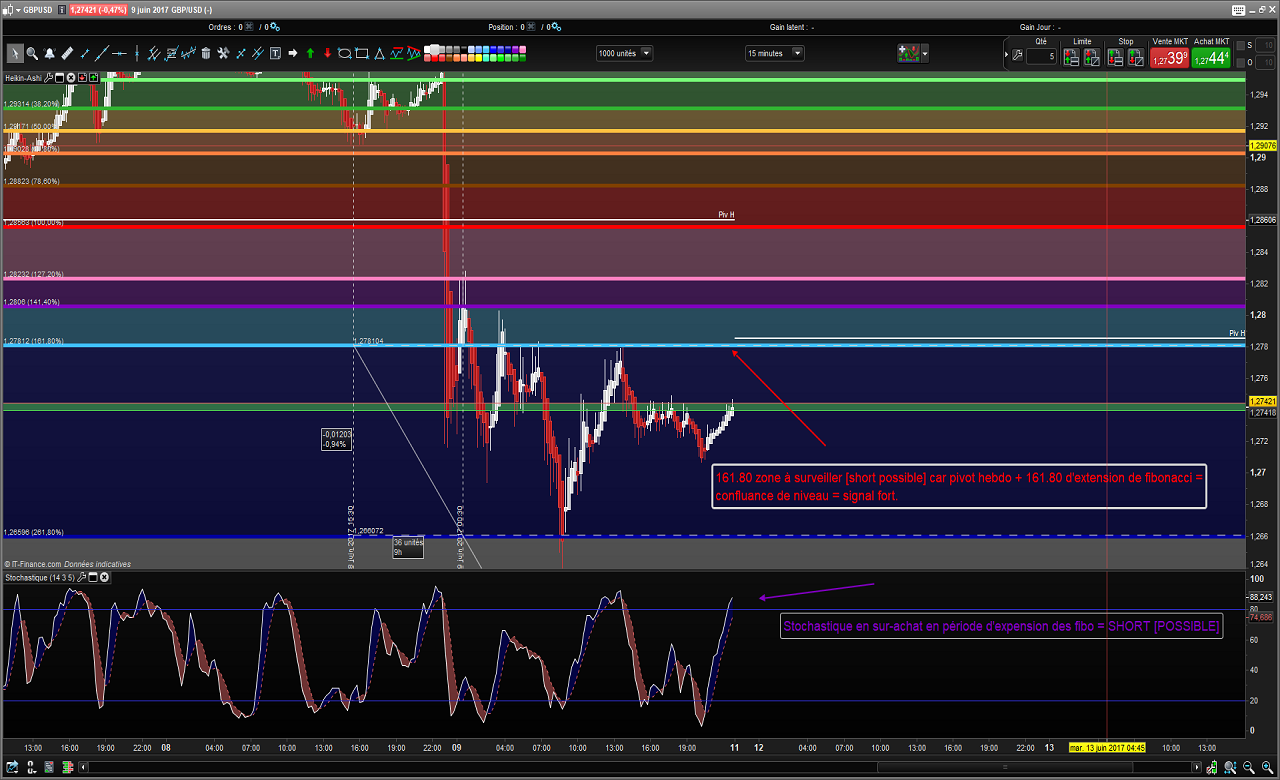Screen dimensions: 1280x780
Task: Detach Stochastique panel window icon
Action: [x=93, y=577]
